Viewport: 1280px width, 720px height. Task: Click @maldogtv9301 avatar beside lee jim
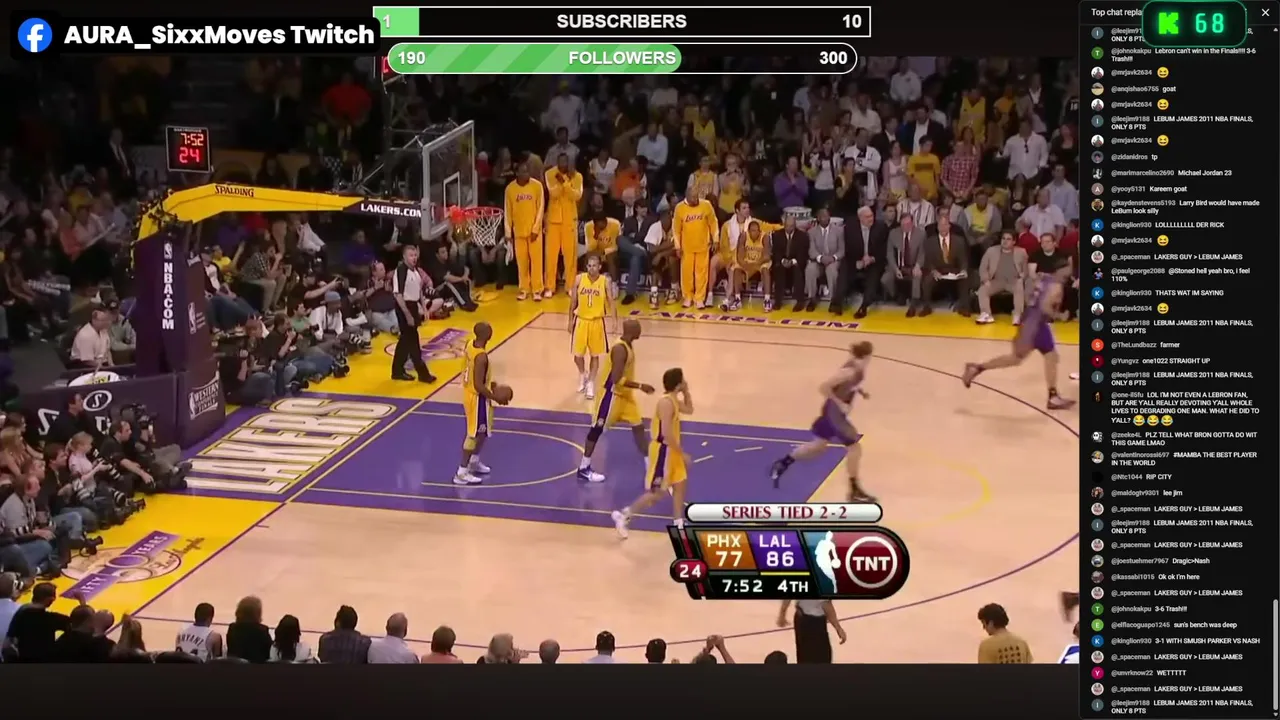(x=1097, y=493)
